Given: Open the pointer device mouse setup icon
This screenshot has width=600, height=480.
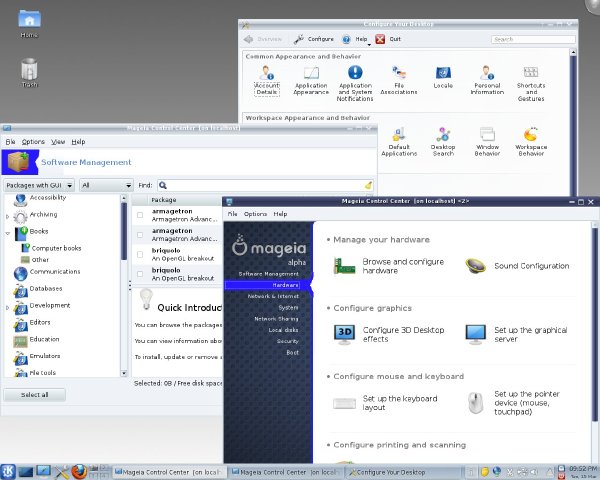Looking at the screenshot, I should point(475,403).
